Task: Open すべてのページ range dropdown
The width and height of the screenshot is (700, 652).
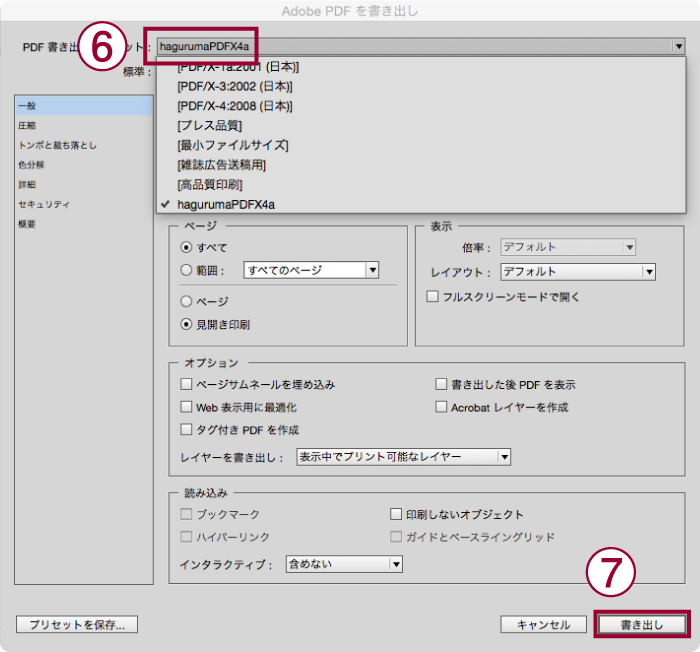Action: (311, 270)
